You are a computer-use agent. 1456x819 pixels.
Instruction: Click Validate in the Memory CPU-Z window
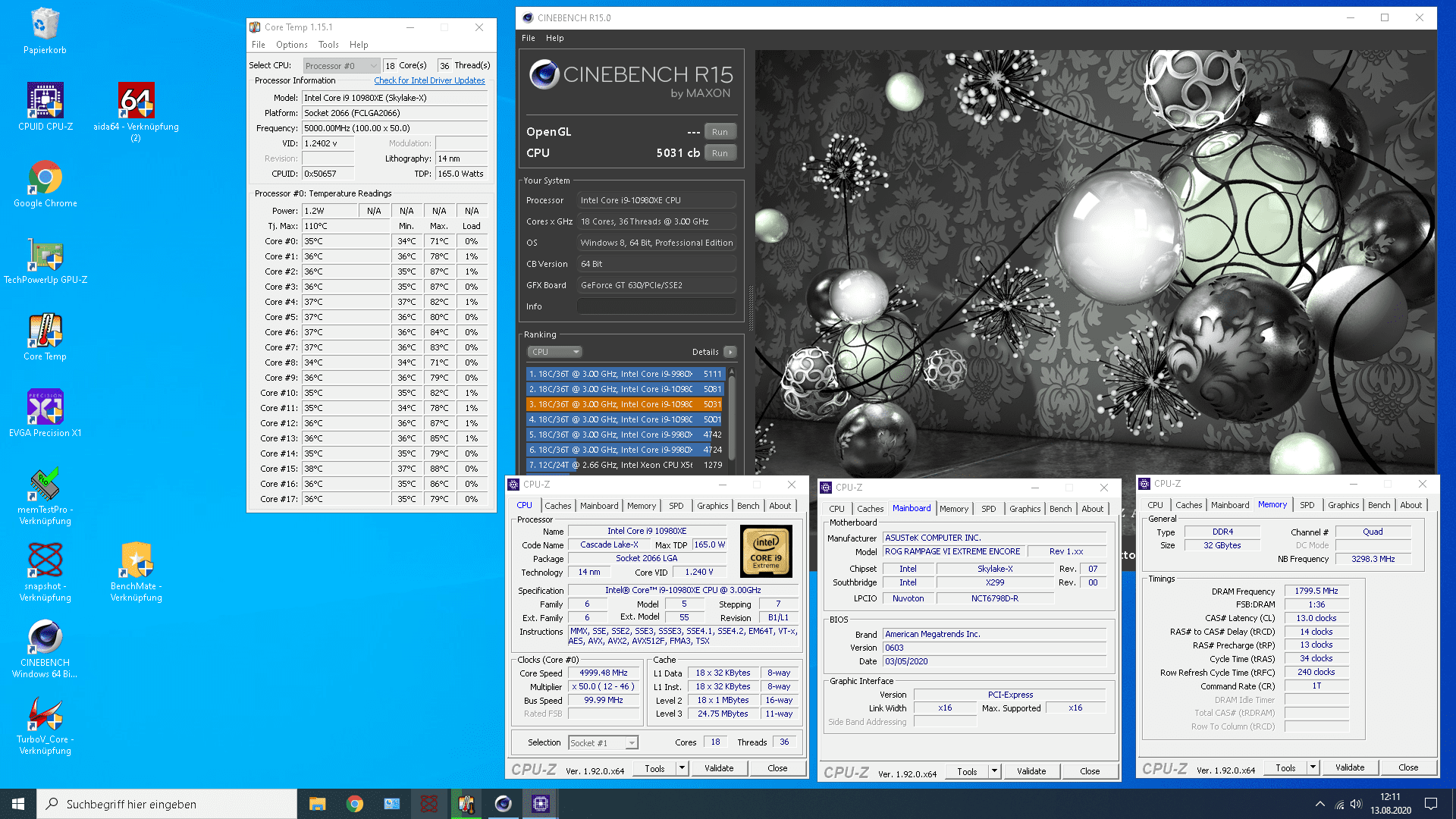click(x=1350, y=767)
